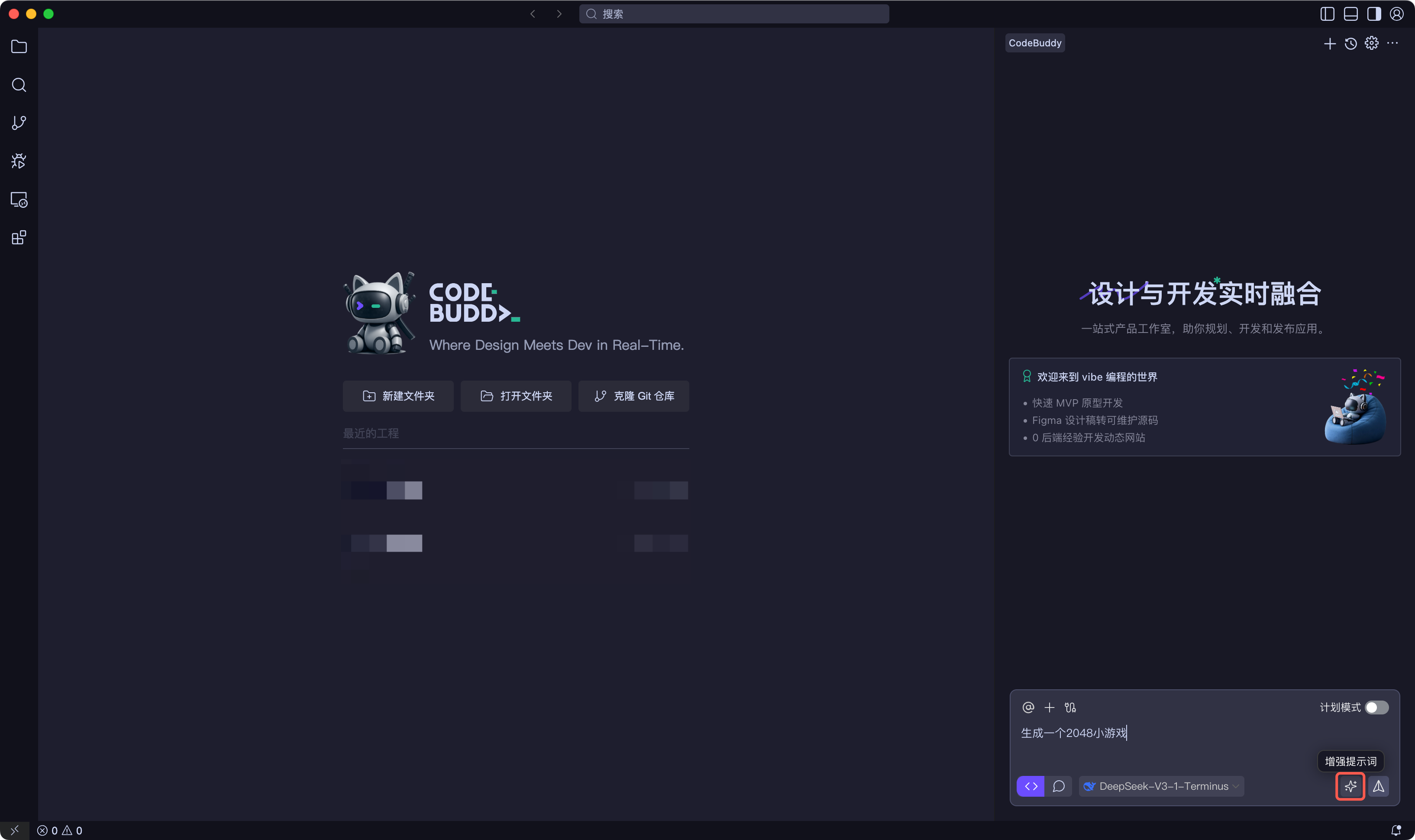Click the 克隆 Git 仓库 button
Viewport: 1415px width, 840px height.
633,396
